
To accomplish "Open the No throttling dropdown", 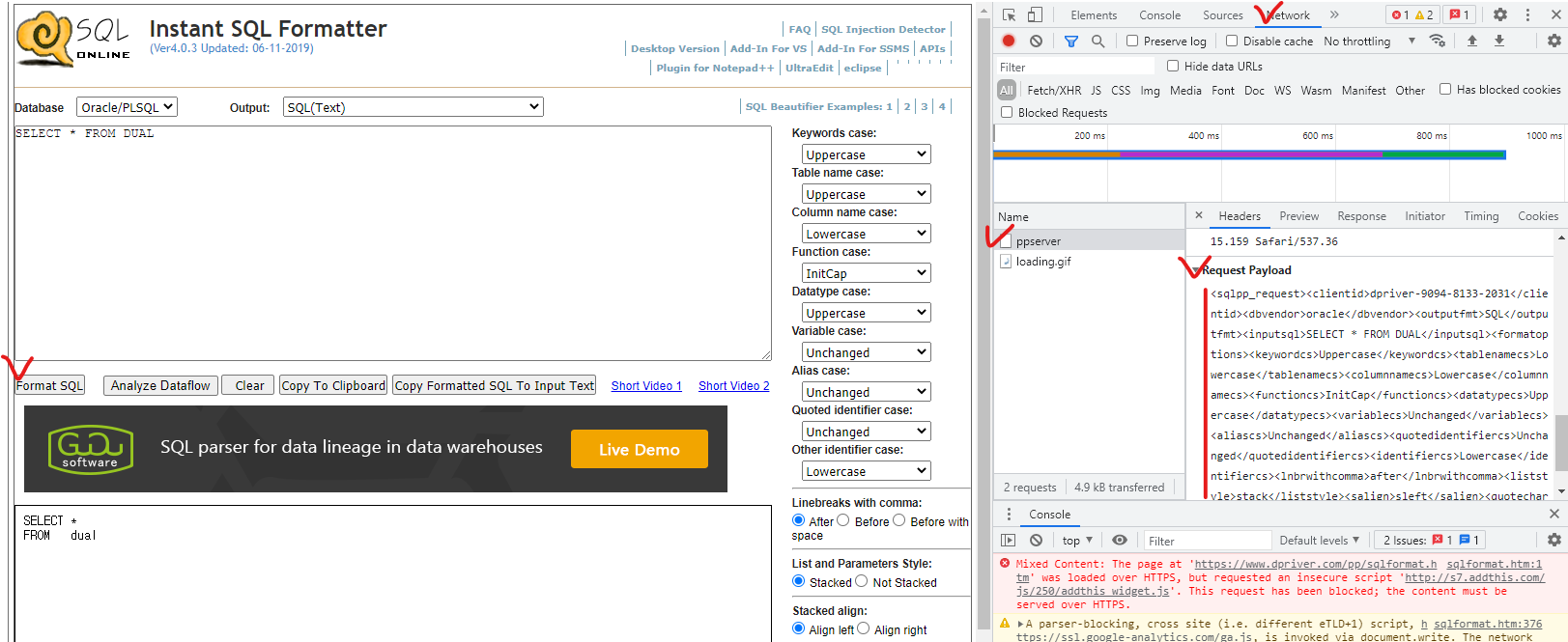I will [x=1369, y=42].
